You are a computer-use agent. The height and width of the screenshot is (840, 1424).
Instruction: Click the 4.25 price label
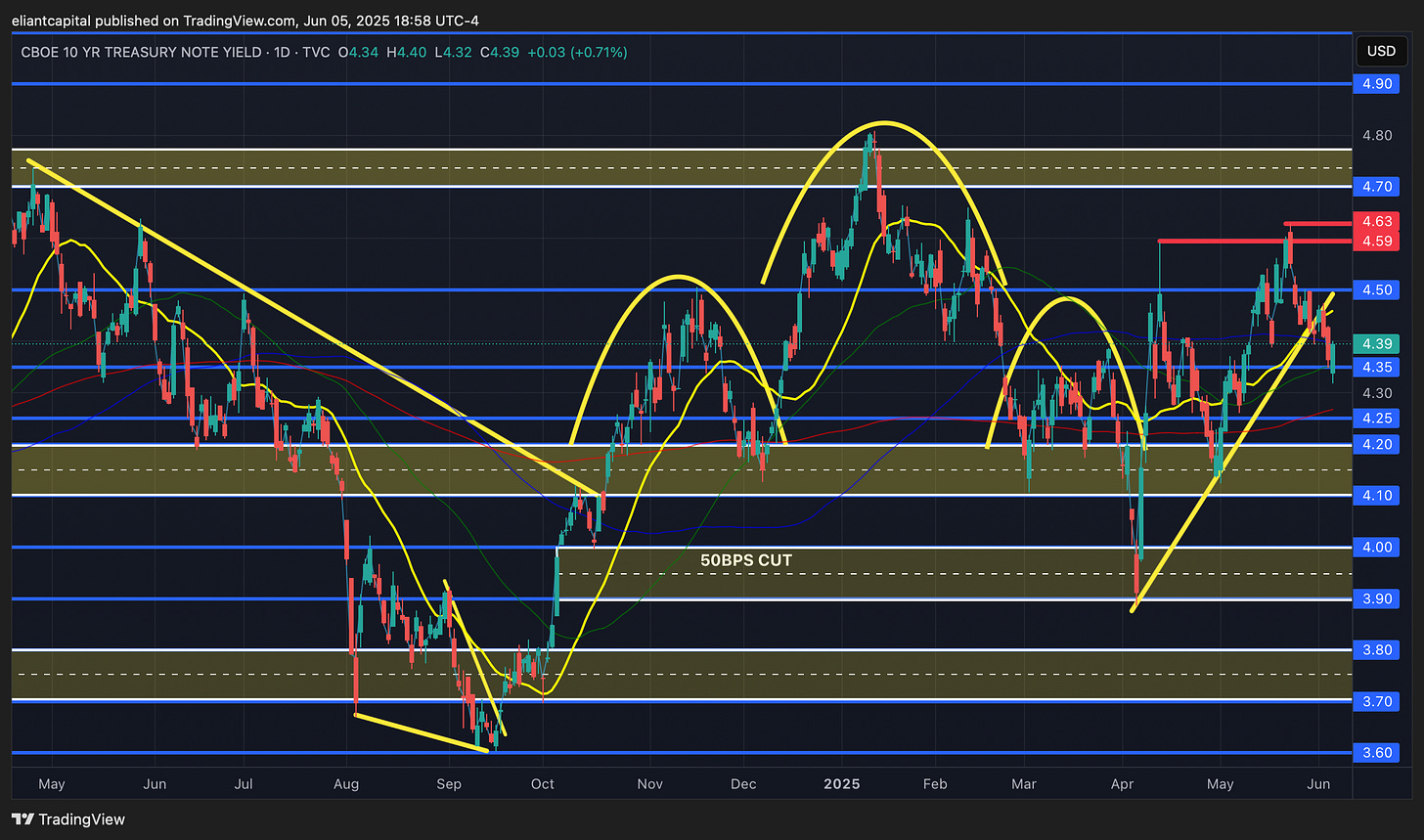coord(1377,418)
